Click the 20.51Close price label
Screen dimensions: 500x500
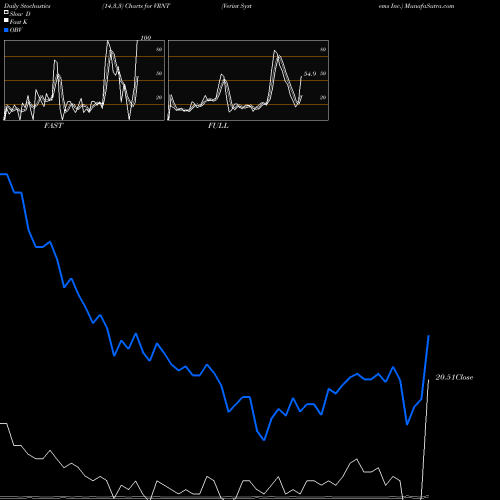point(454,377)
